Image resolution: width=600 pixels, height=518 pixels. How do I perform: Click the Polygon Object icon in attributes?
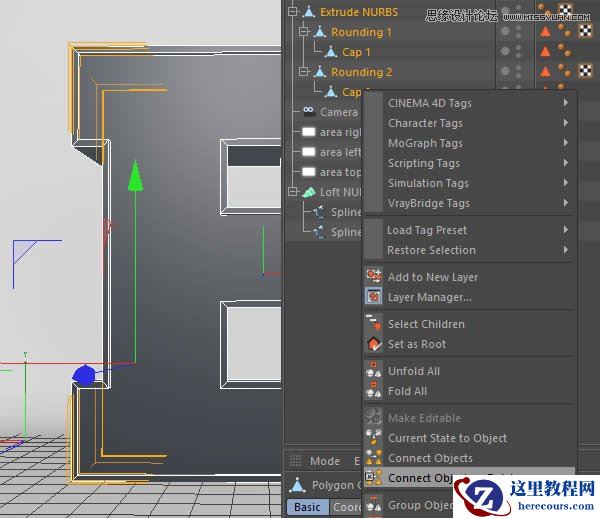298,485
